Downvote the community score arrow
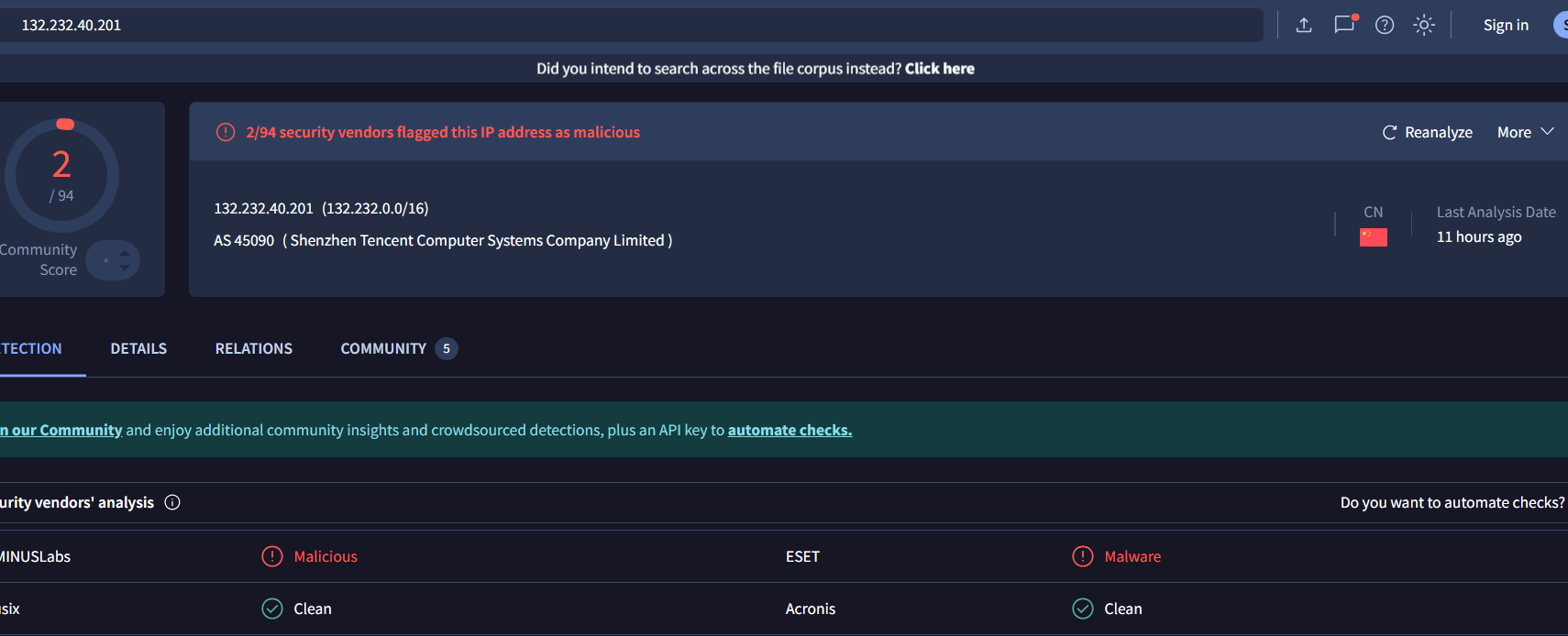Image resolution: width=1568 pixels, height=636 pixels. 125,268
